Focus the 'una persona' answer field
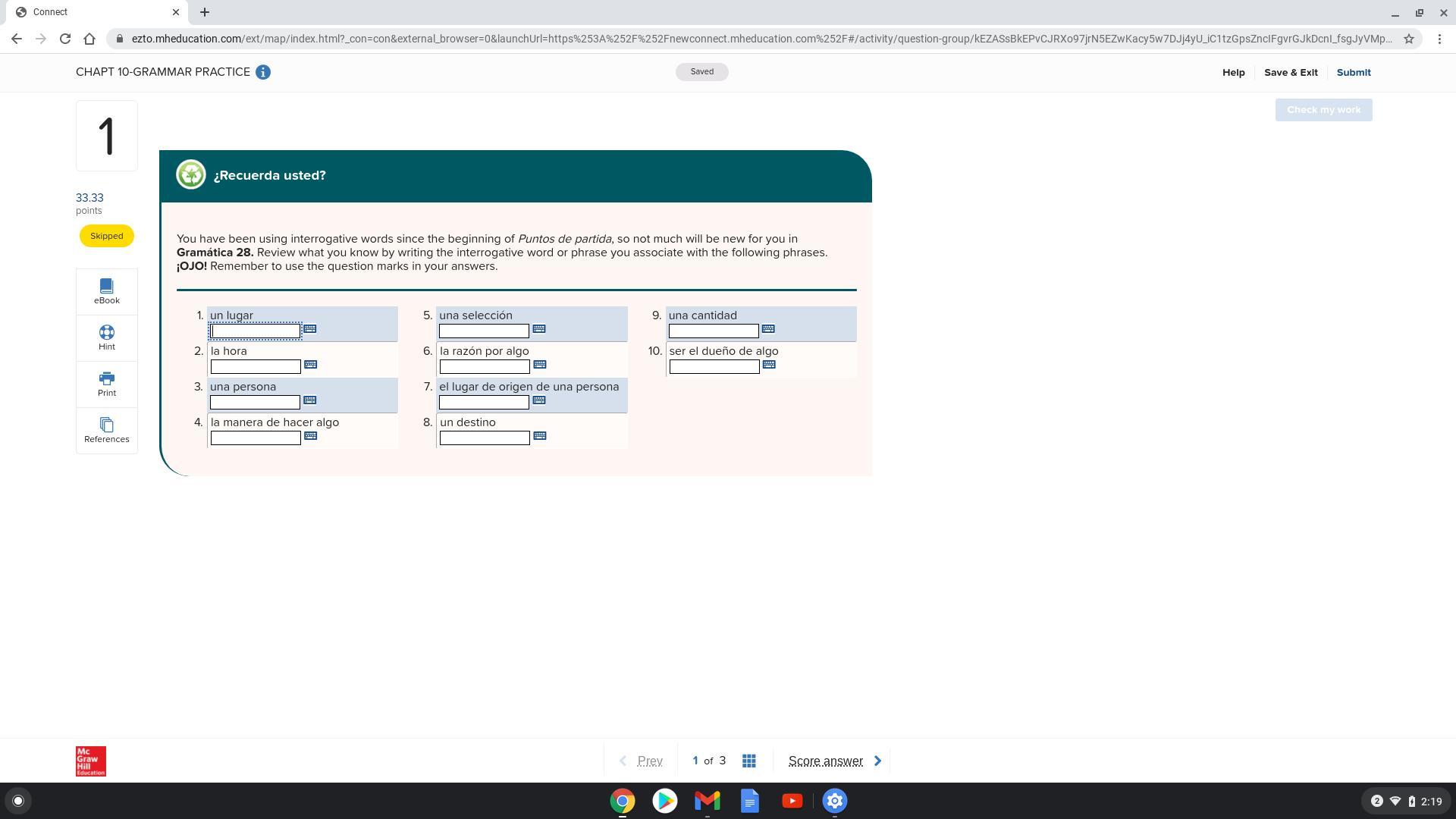The height and width of the screenshot is (819, 1456). click(x=255, y=403)
